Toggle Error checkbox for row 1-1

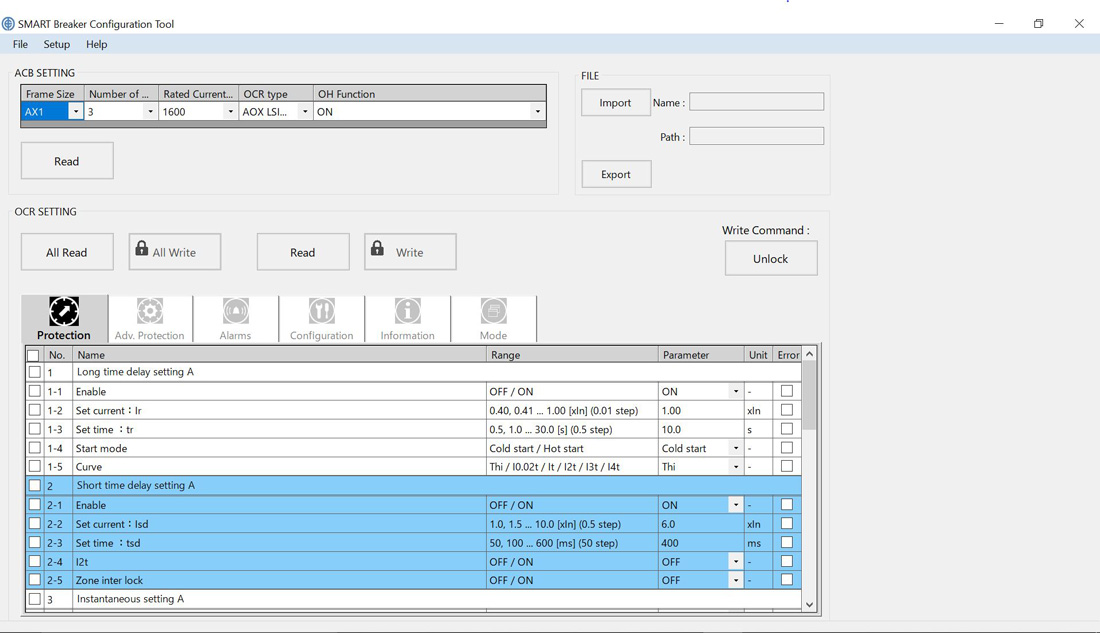(x=786, y=391)
